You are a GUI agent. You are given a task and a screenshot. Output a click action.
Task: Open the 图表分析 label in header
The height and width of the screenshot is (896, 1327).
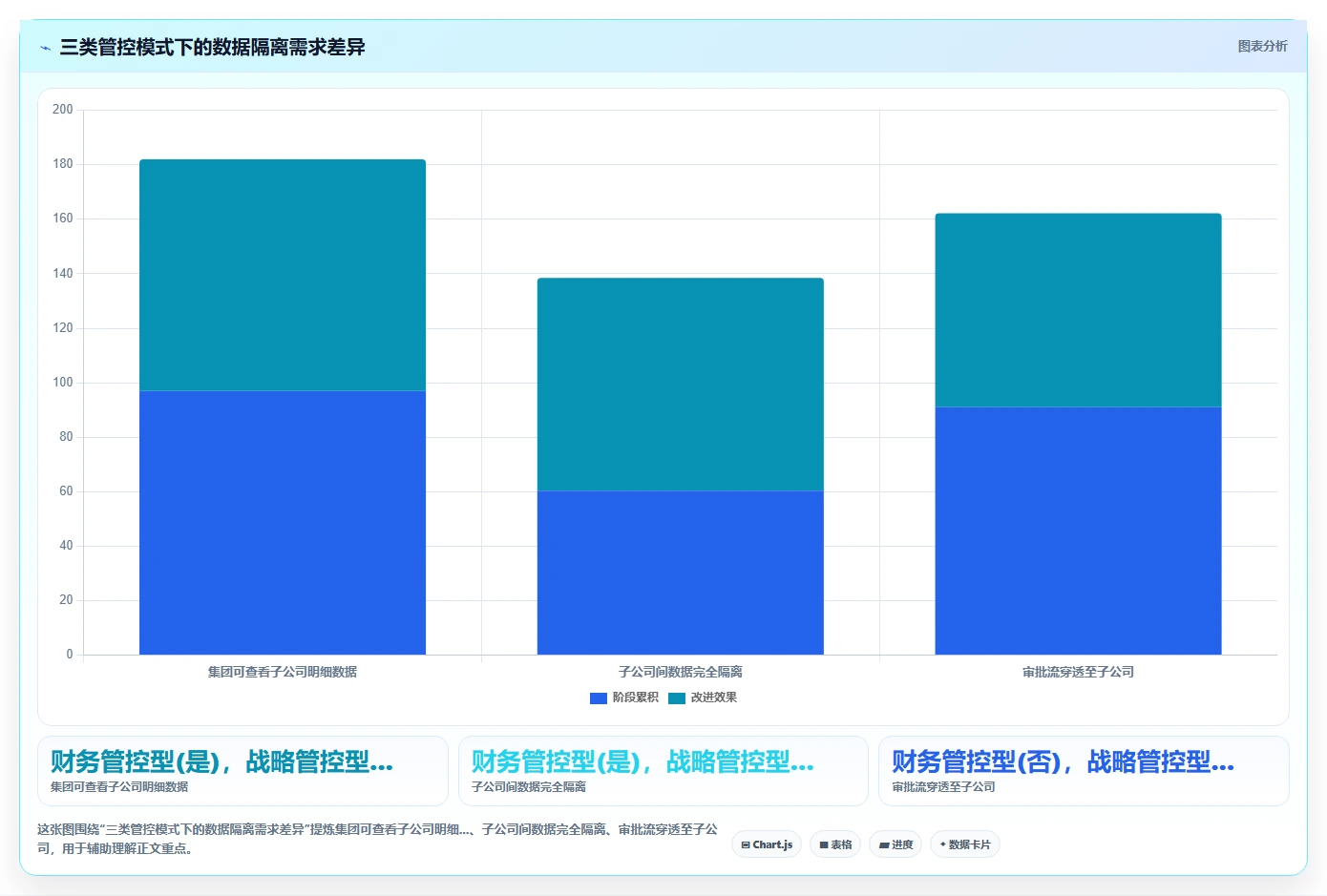click(x=1262, y=46)
